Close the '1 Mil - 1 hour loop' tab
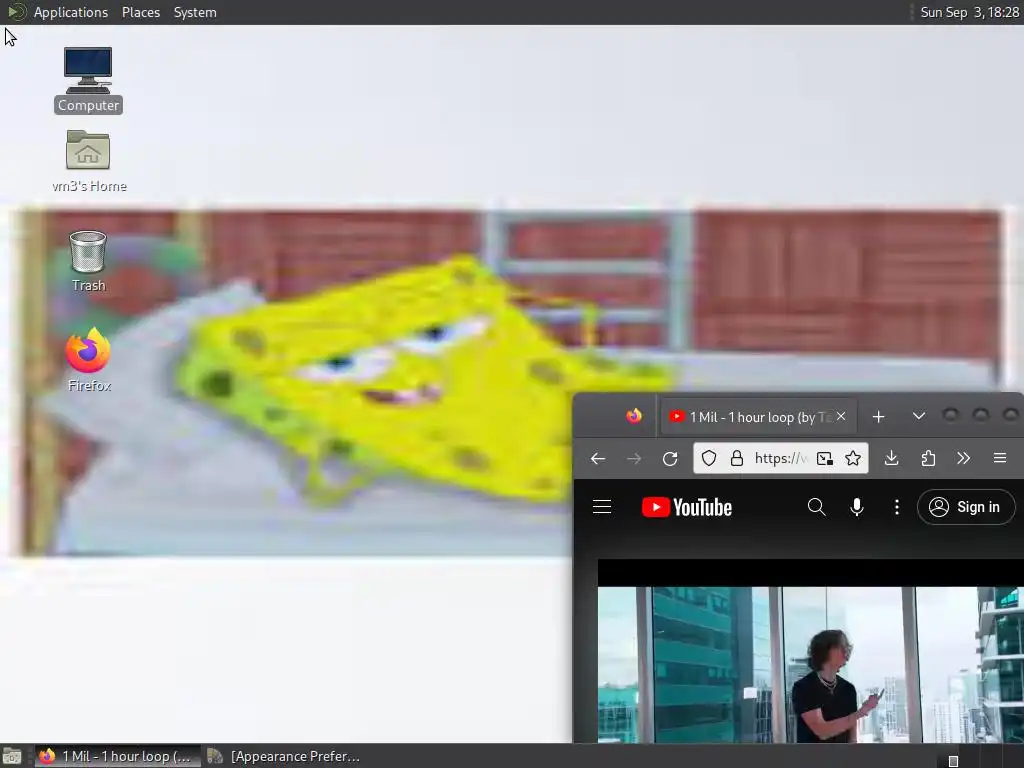 tap(841, 416)
